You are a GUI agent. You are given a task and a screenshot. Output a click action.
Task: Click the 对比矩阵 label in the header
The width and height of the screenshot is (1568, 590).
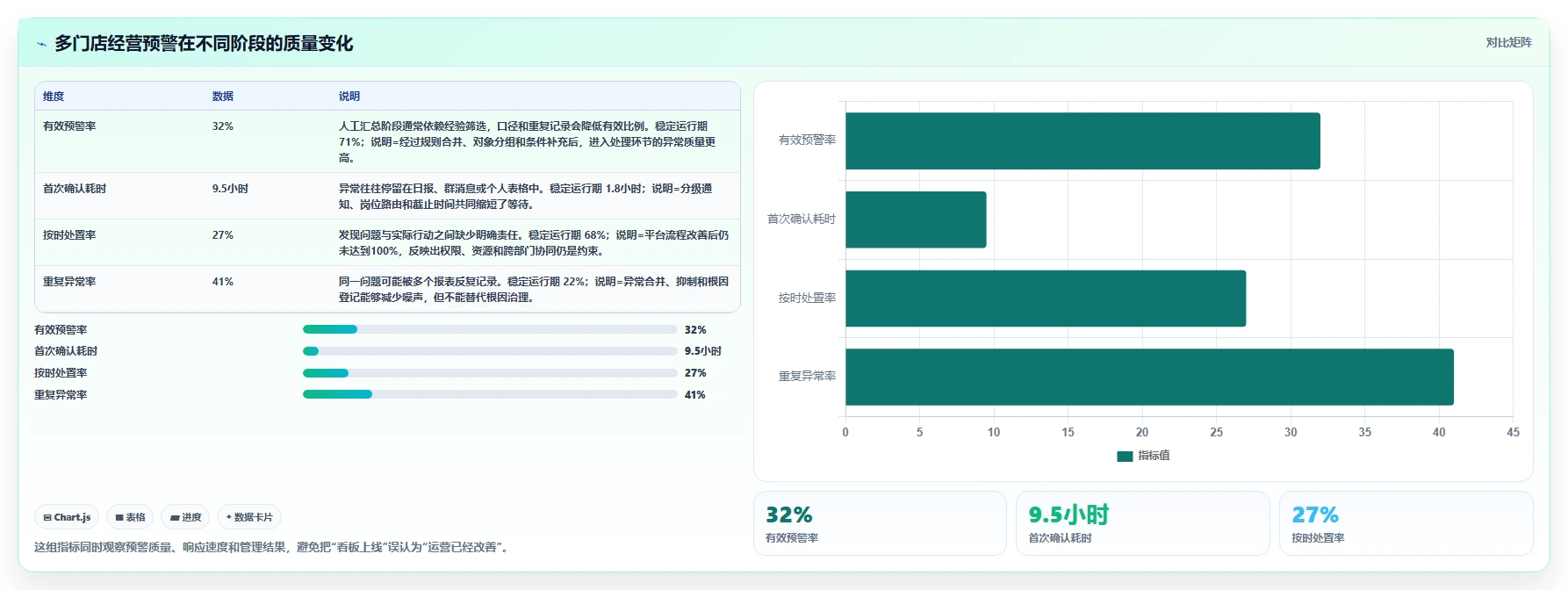pyautogui.click(x=1508, y=42)
